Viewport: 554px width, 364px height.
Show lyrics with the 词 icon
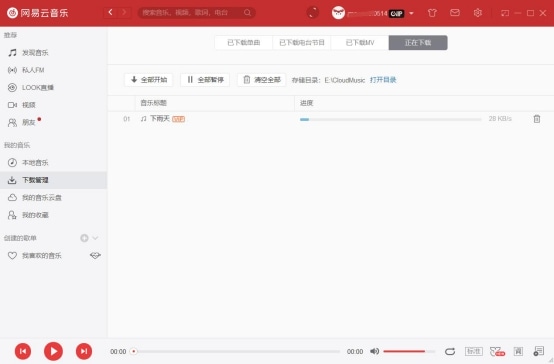point(518,351)
